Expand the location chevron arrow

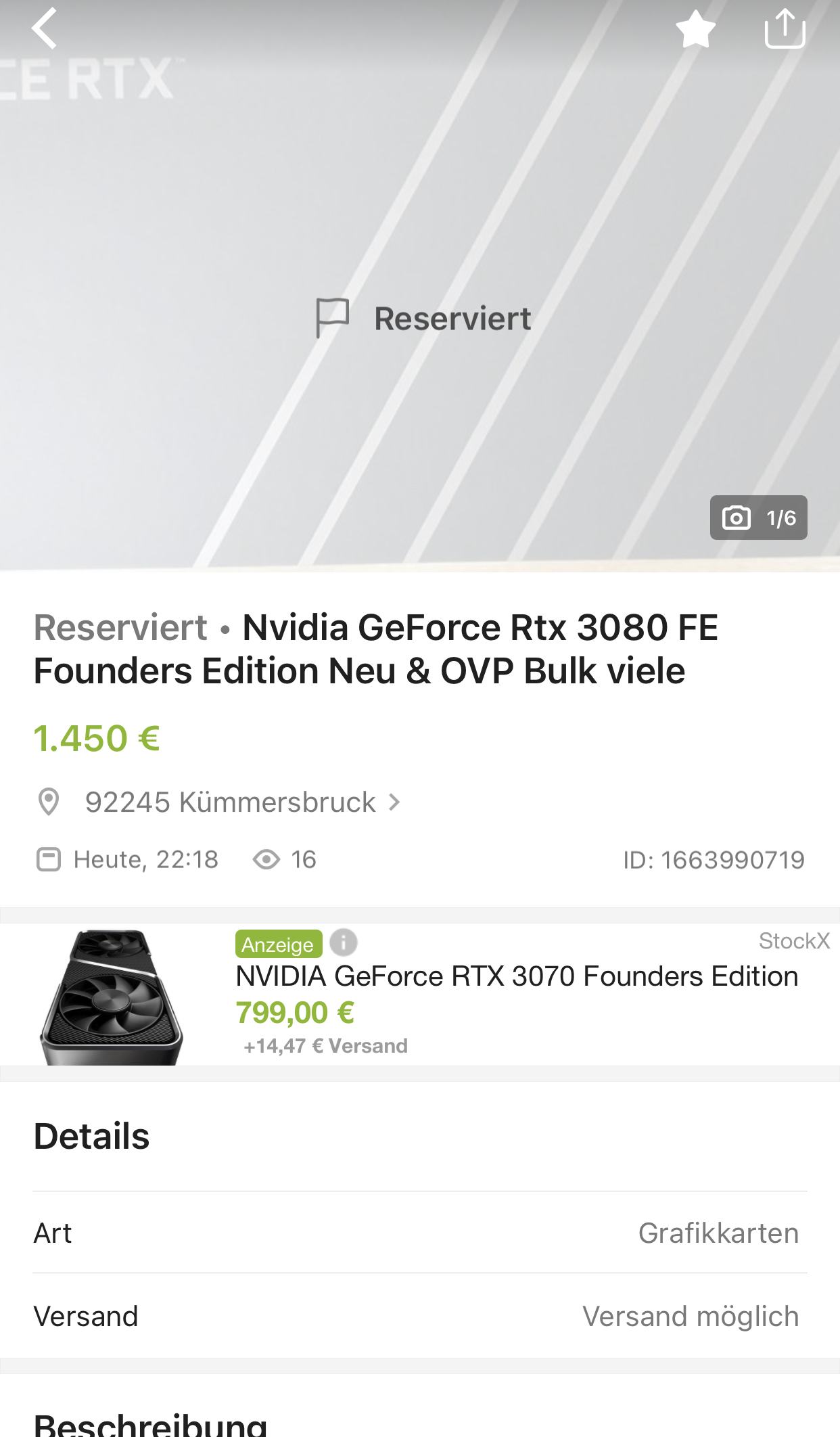(394, 802)
